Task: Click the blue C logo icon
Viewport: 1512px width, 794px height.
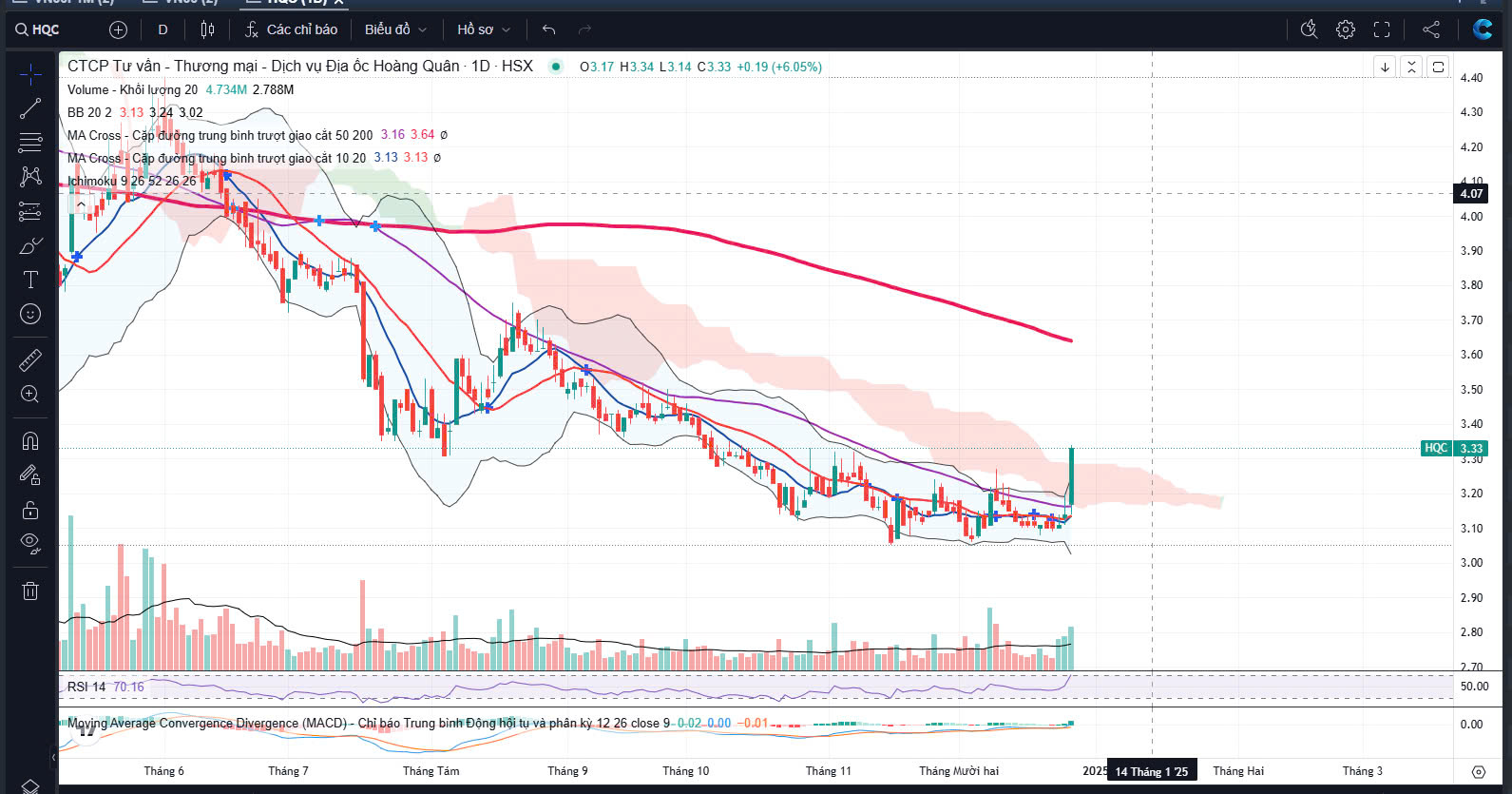Action: point(1483,29)
